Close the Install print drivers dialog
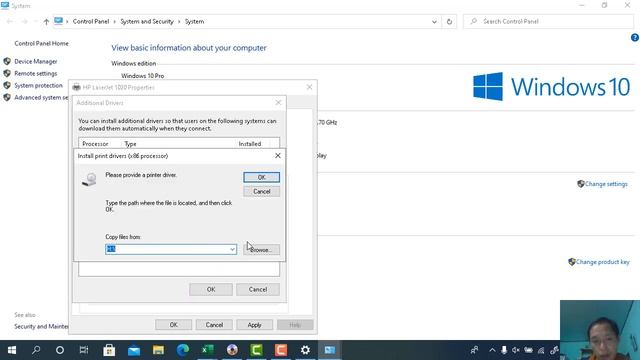640x360 pixels. click(278, 156)
